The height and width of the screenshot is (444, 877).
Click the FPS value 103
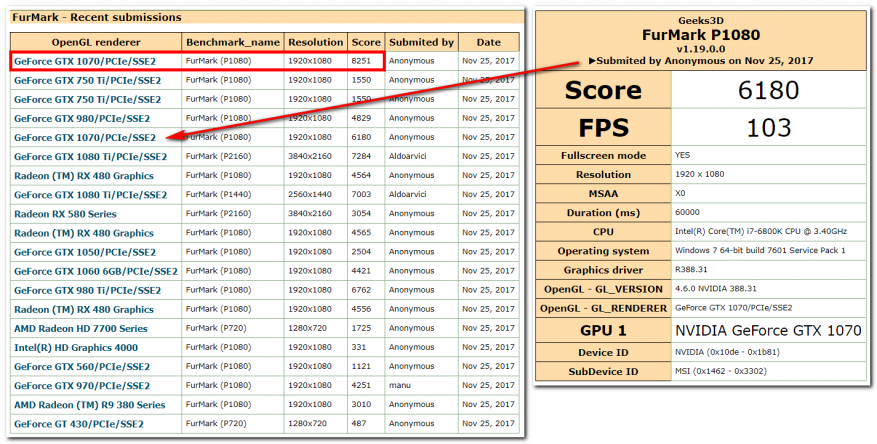click(x=768, y=128)
